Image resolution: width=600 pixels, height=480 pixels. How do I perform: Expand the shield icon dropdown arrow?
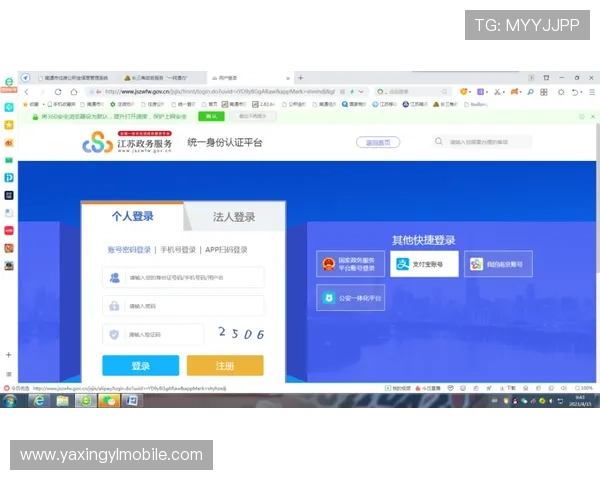click(x=470, y=92)
